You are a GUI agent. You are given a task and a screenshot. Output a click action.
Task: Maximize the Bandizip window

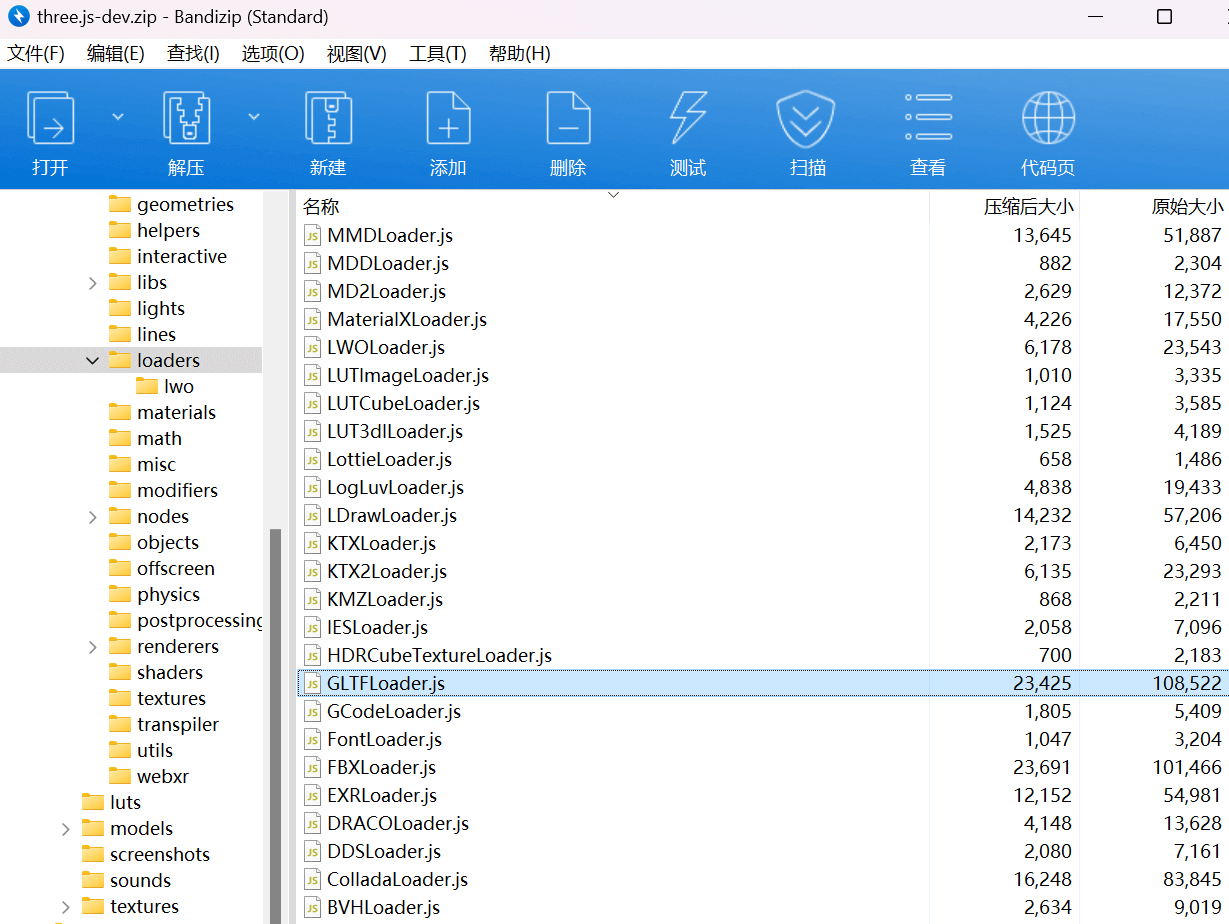(1164, 17)
